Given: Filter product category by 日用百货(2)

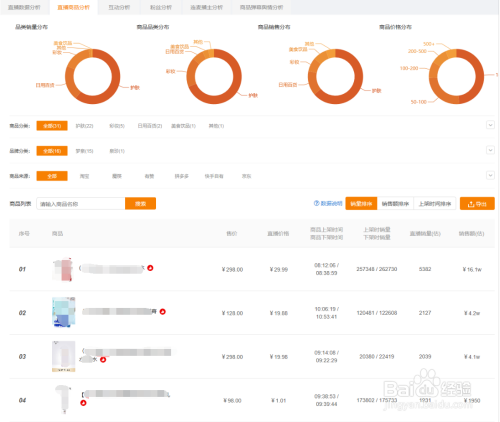Looking at the screenshot, I should click(150, 126).
